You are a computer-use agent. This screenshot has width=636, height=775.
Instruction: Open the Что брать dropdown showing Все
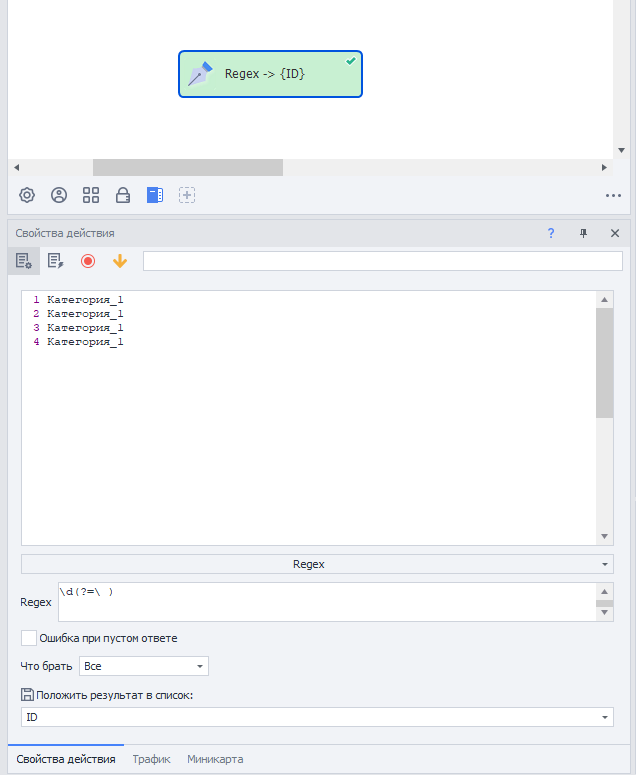coord(144,666)
